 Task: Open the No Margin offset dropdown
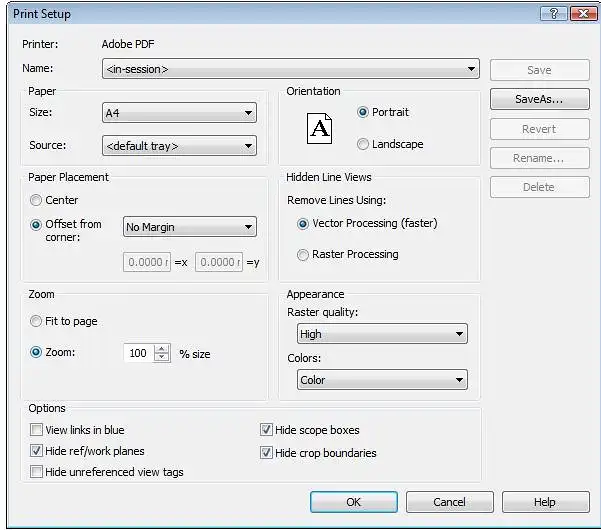pyautogui.click(x=190, y=227)
